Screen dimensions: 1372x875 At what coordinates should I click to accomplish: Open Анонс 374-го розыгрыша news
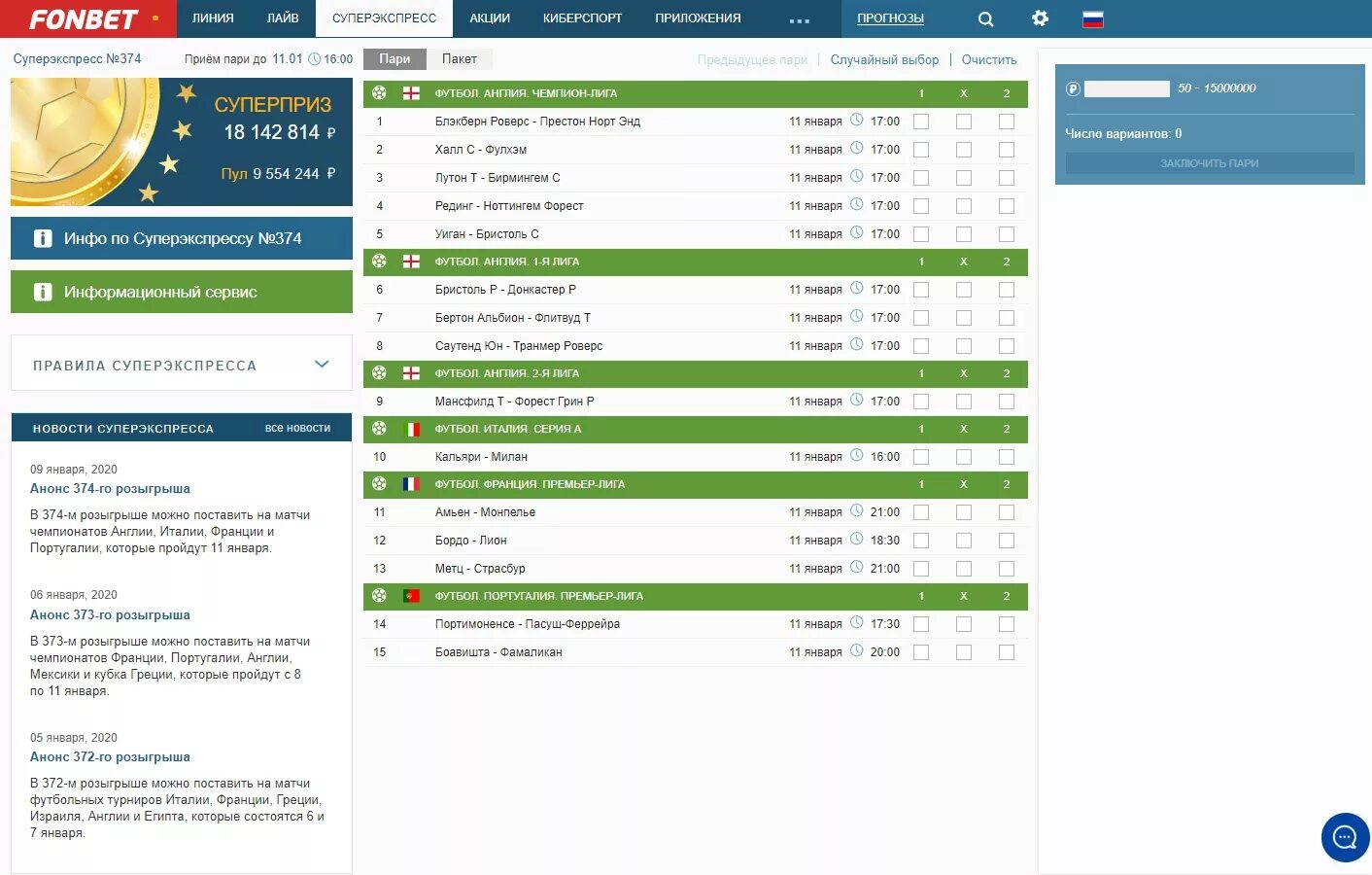[x=110, y=489]
